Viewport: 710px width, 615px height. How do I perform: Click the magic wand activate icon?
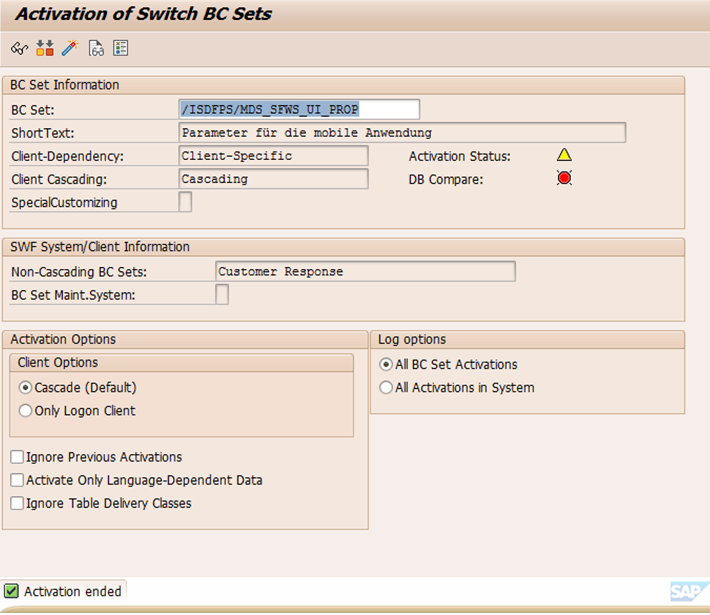(70, 48)
